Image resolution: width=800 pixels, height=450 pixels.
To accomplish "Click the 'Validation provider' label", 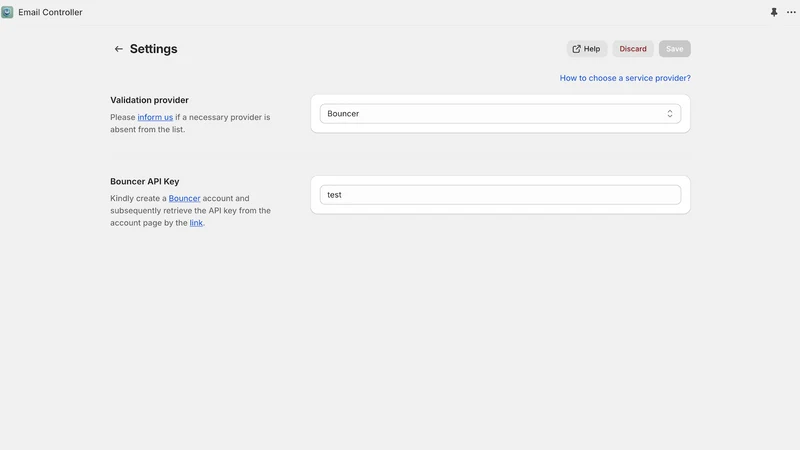I will click(149, 100).
